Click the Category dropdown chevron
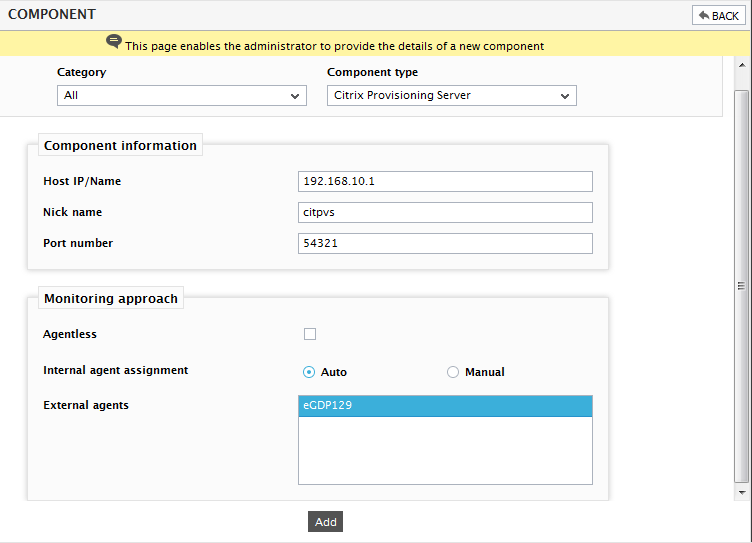Image resolution: width=752 pixels, height=543 pixels. (295, 96)
